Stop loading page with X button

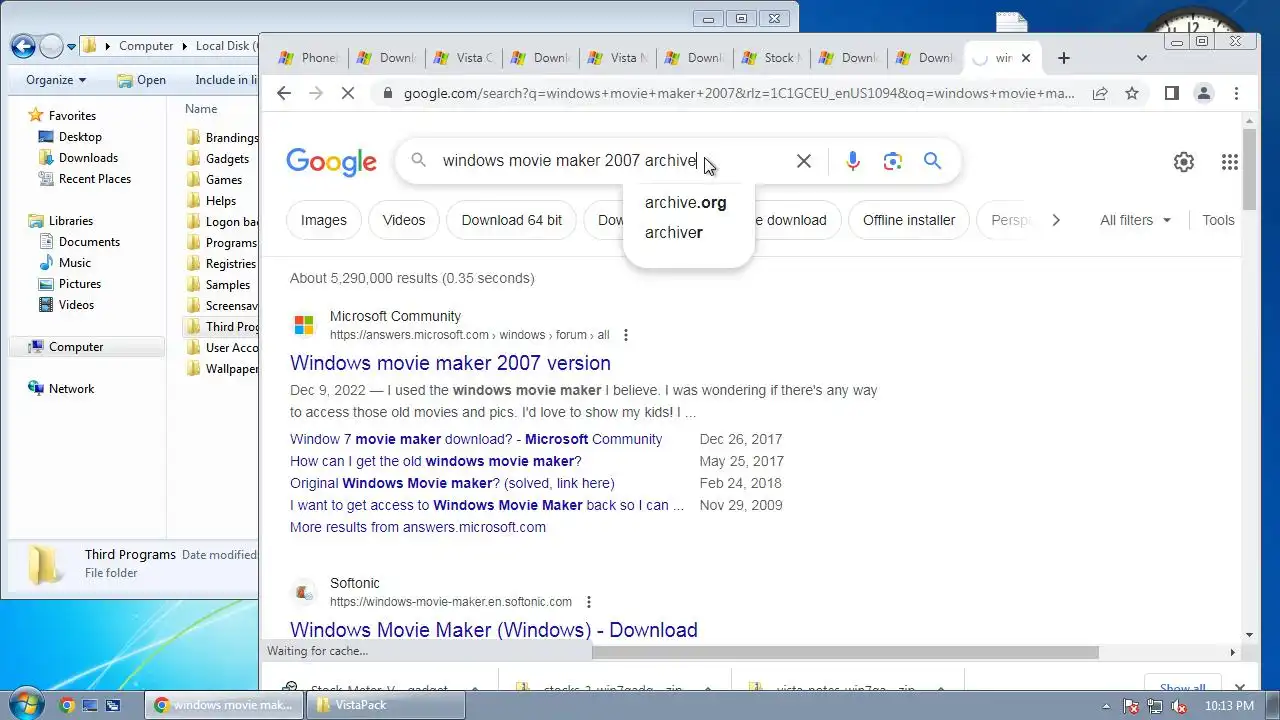(x=348, y=93)
